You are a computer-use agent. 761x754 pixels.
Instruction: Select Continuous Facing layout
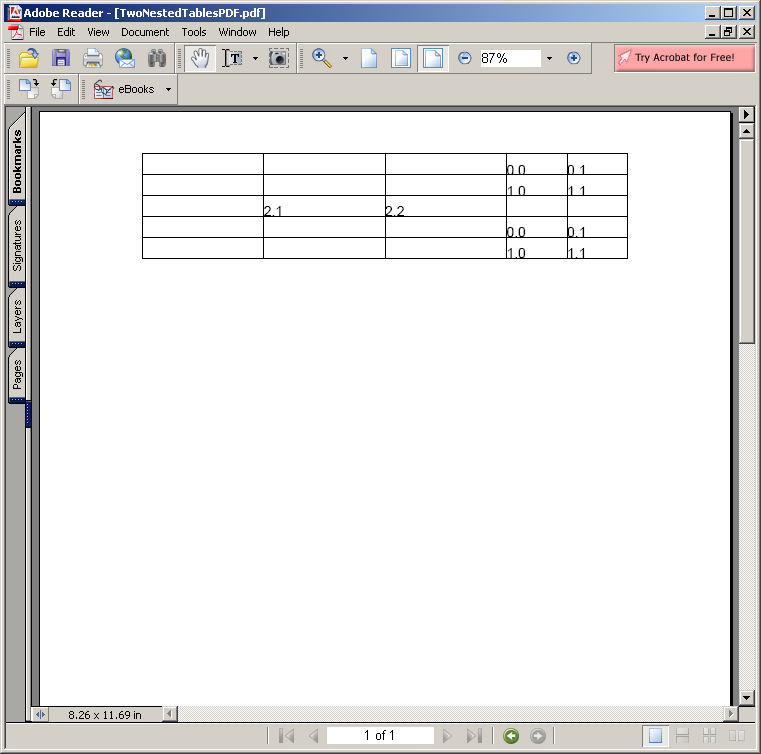coord(710,736)
